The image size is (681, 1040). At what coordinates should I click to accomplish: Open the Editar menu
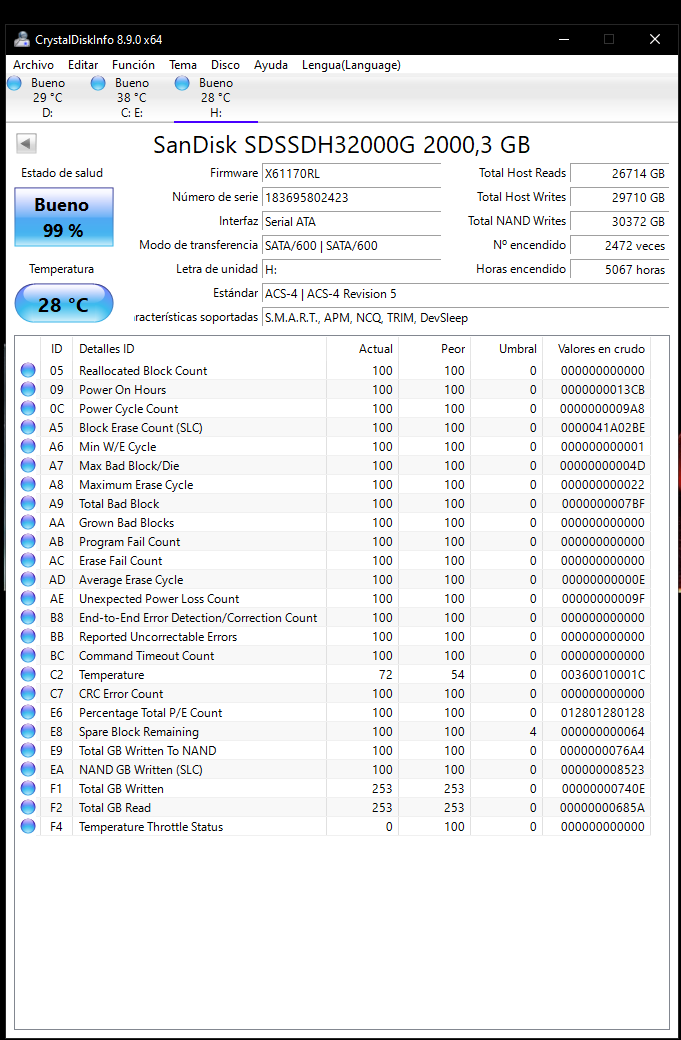[x=83, y=65]
